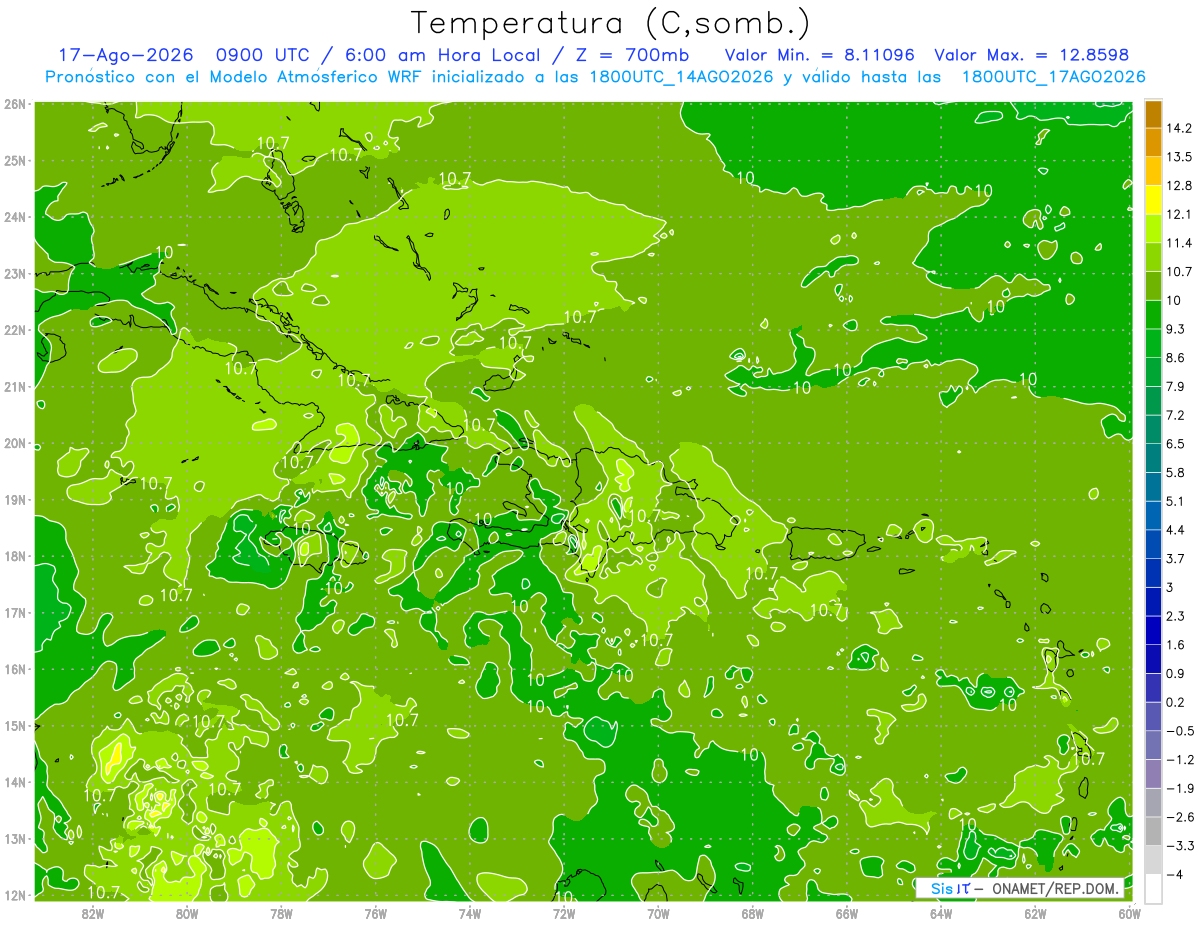Viewport: 1200px width, 927px height.
Task: Click the '22N' latitude axis label
Action: (x=15, y=330)
